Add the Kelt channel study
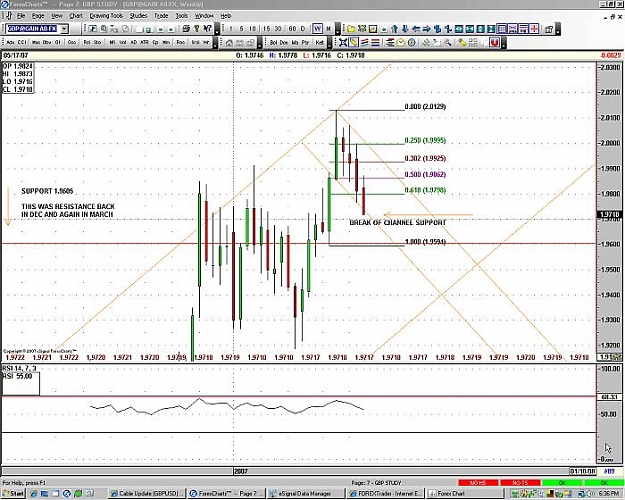Image resolution: width=625 pixels, height=500 pixels. [x=320, y=42]
